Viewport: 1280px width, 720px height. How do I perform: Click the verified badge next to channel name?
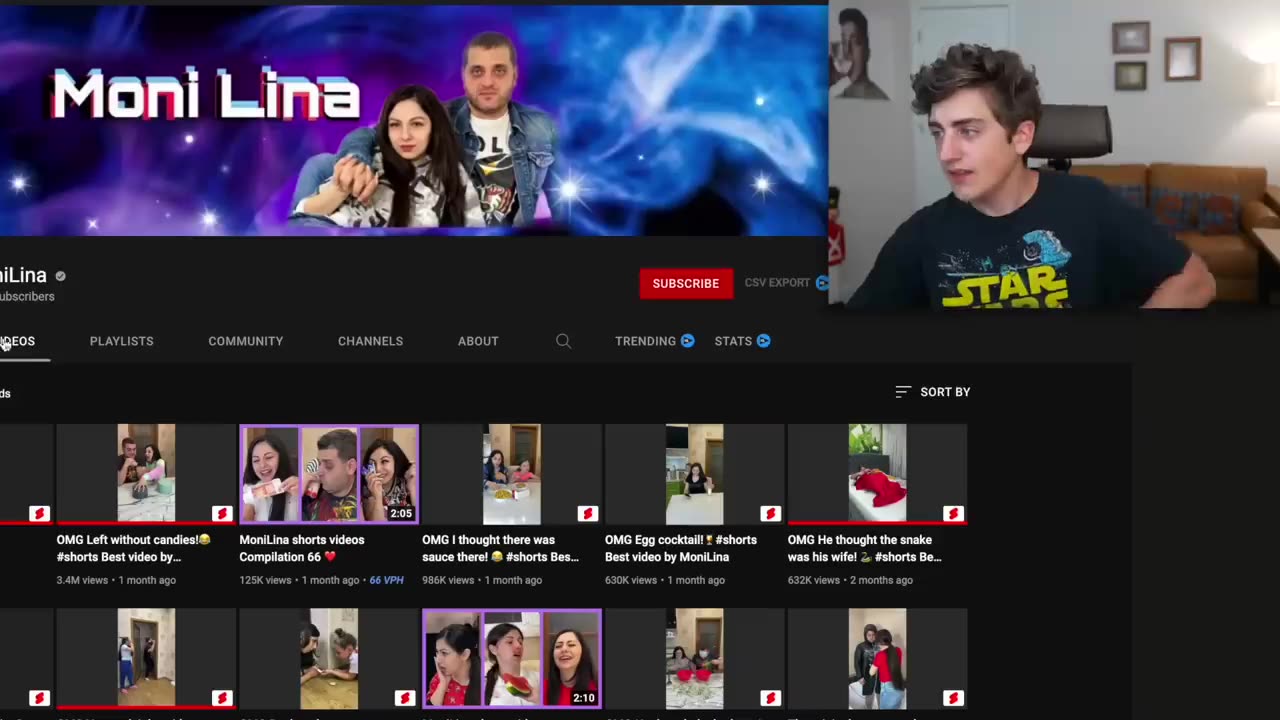point(61,276)
